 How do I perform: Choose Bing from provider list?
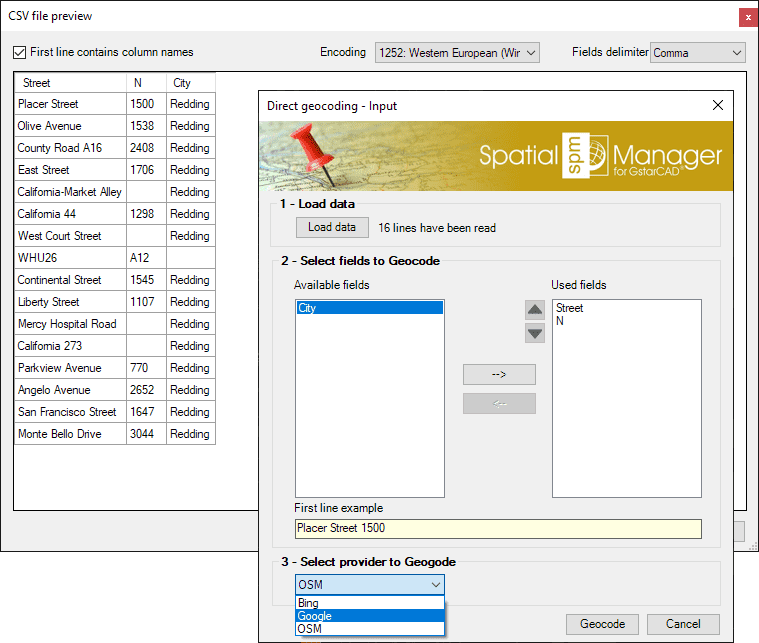point(369,603)
